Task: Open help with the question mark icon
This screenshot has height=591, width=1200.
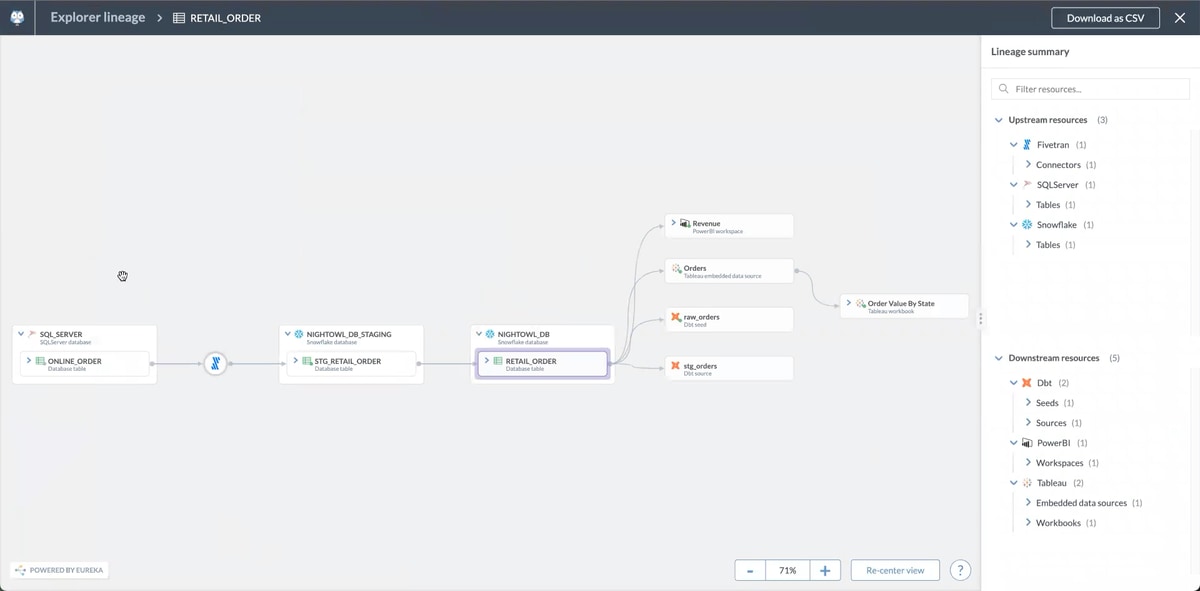Action: [960, 570]
